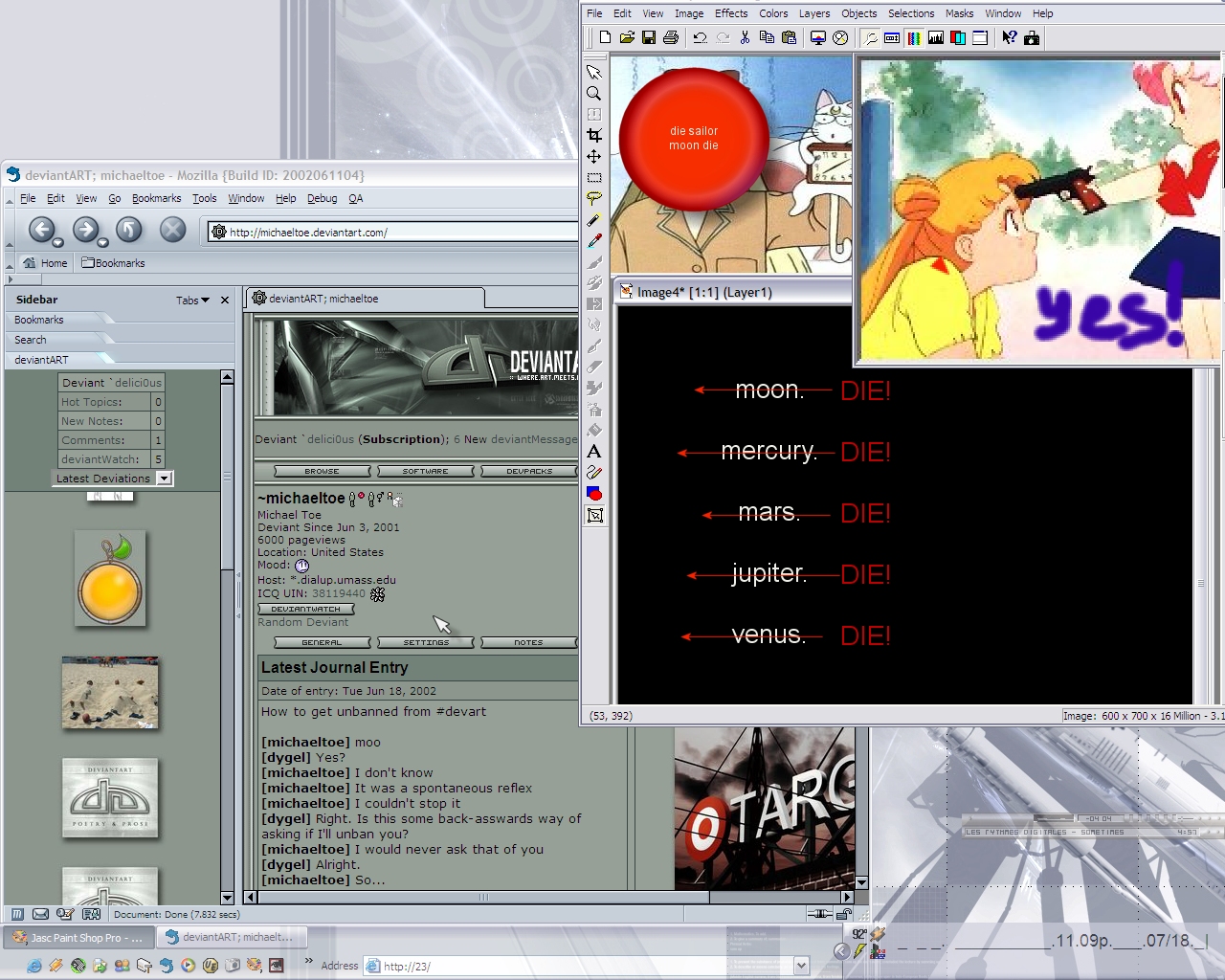Open the Masks menu
The width and height of the screenshot is (1225, 980).
(959, 13)
